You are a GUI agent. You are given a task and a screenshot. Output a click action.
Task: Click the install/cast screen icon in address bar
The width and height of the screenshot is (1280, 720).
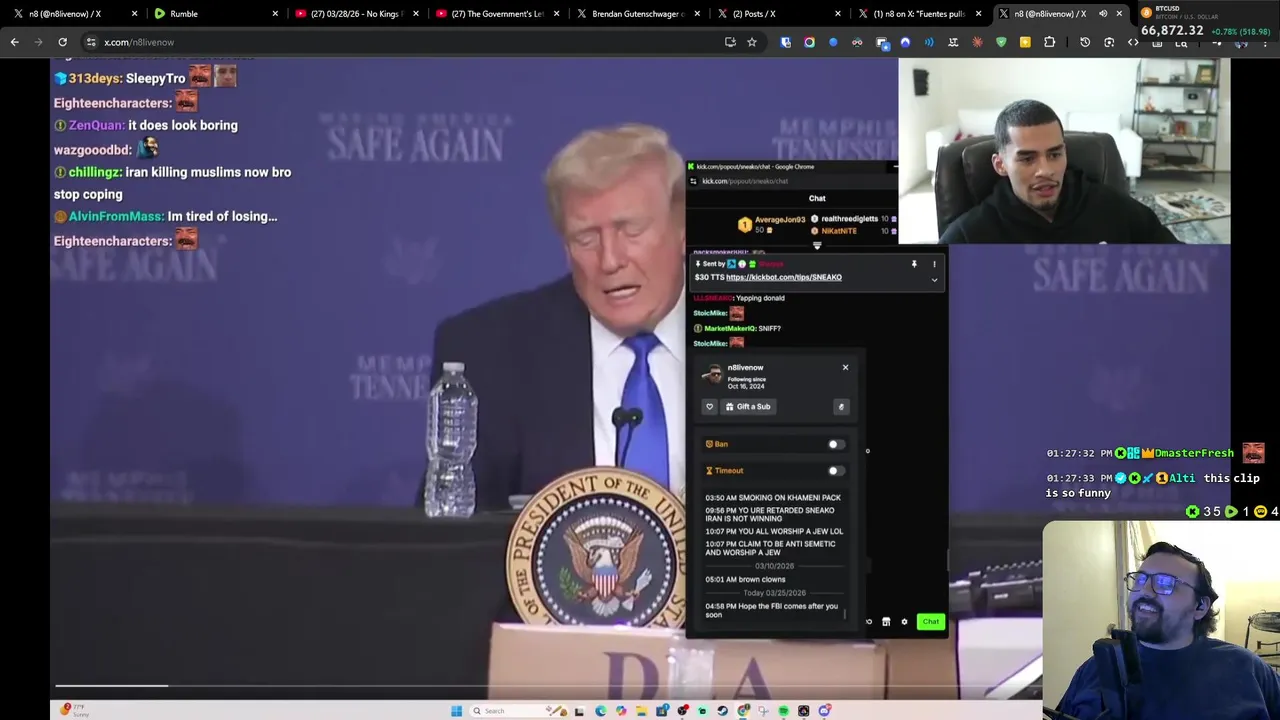(730, 42)
